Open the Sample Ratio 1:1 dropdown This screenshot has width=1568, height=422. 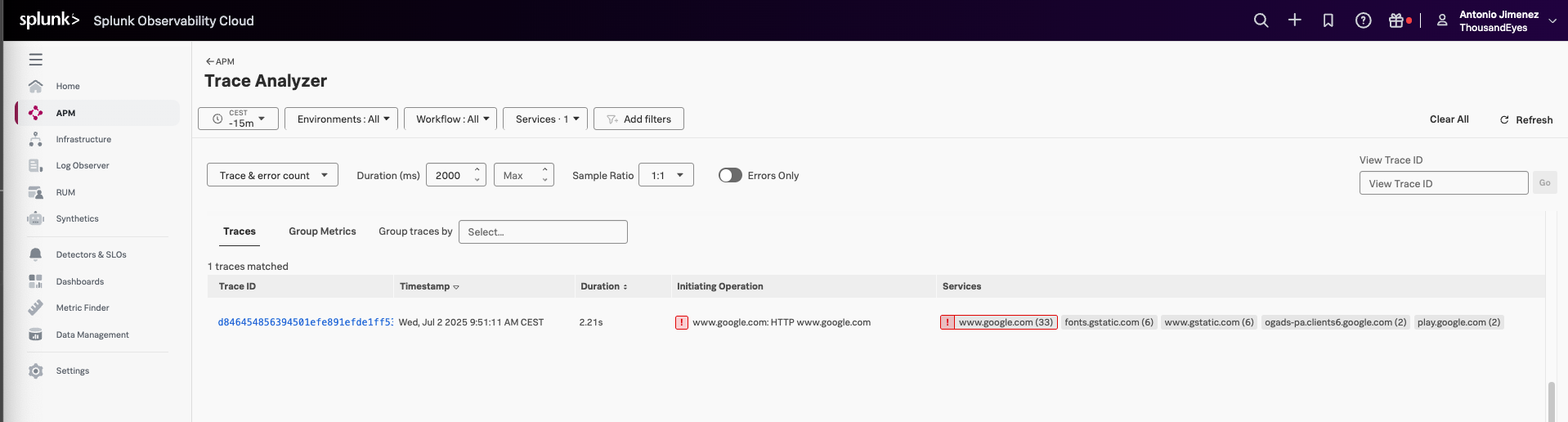[666, 175]
